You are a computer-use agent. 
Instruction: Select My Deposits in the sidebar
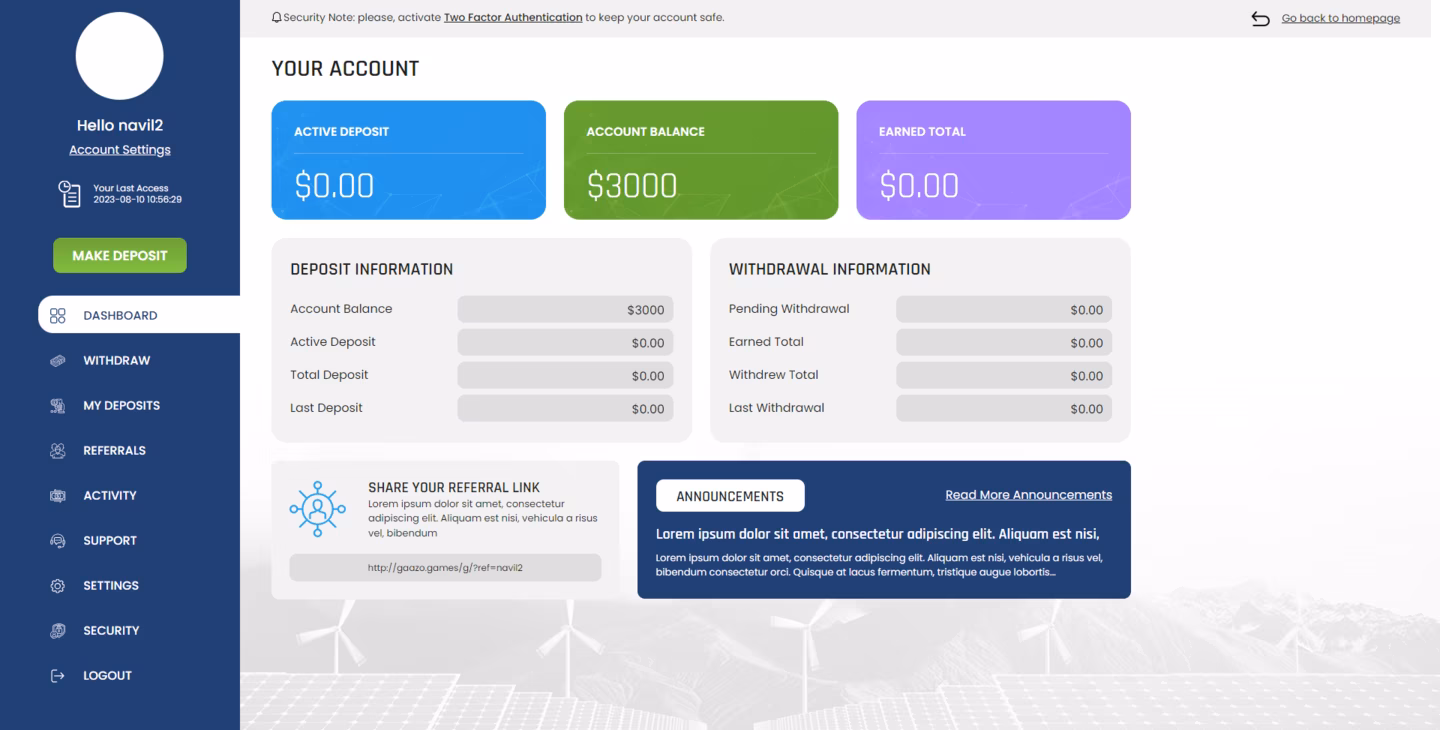[x=121, y=406]
